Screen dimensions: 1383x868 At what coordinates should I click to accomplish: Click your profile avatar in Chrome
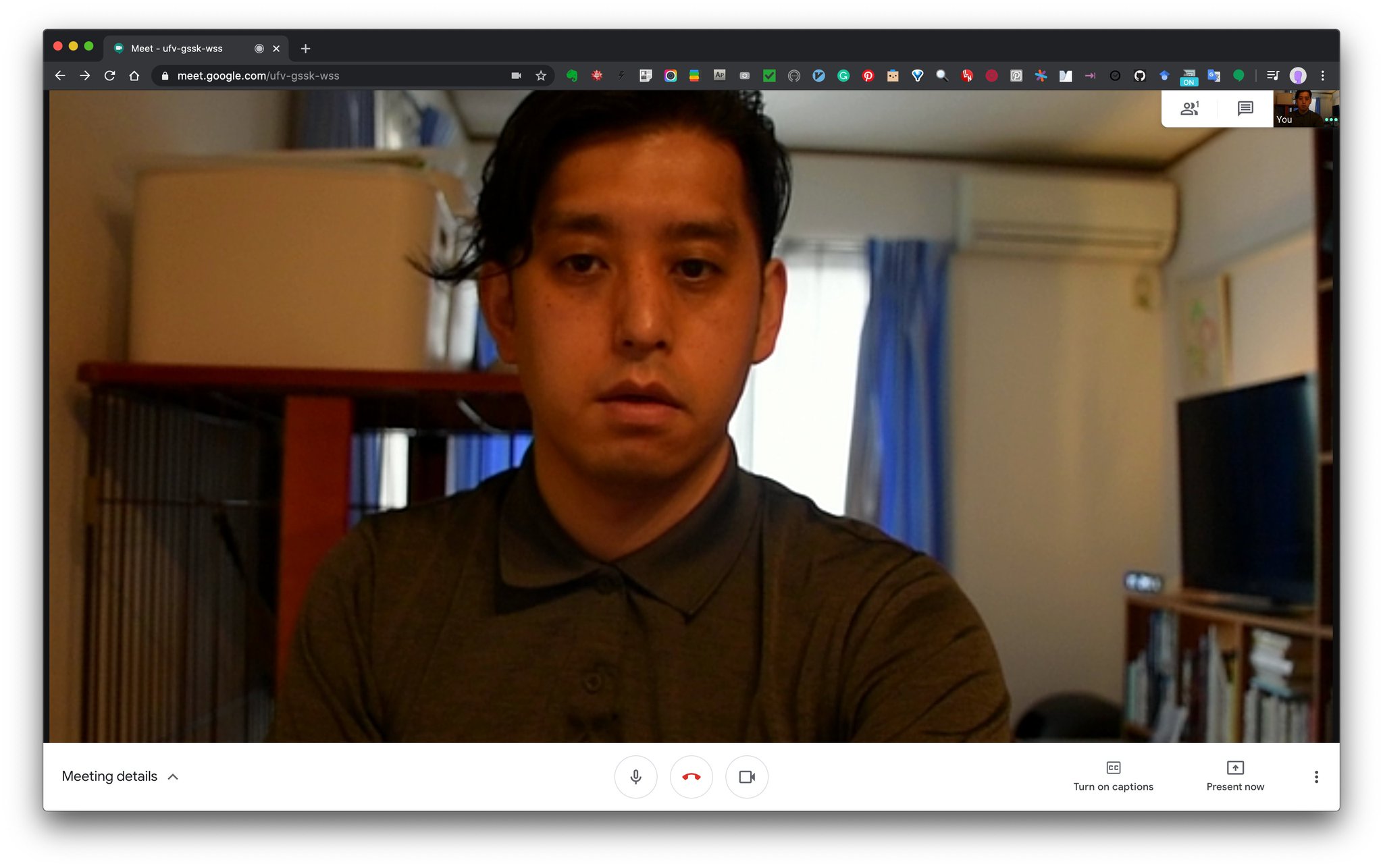[x=1297, y=76]
